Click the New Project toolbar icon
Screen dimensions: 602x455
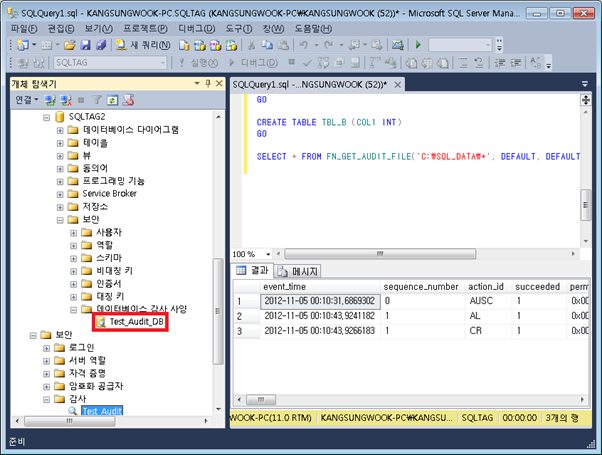tap(23, 45)
